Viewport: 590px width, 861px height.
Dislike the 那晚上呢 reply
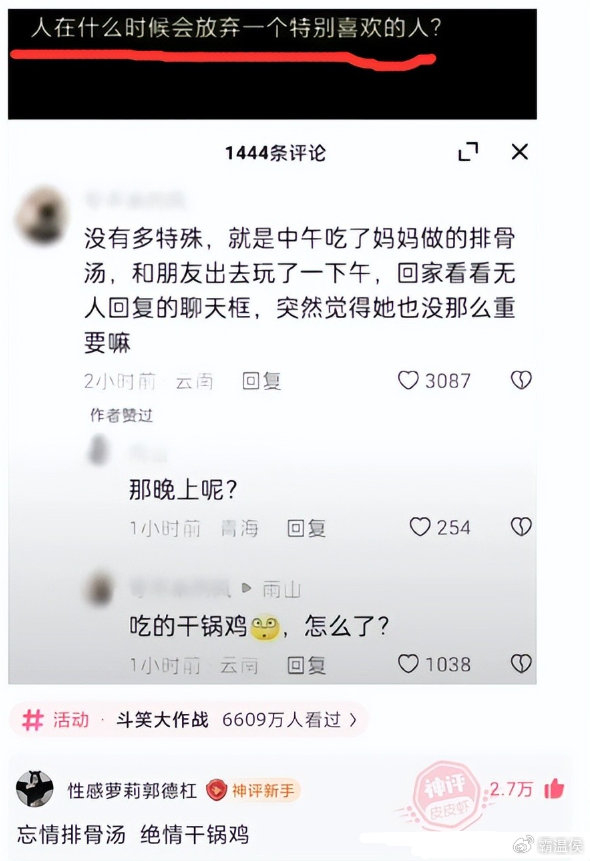tap(521, 527)
